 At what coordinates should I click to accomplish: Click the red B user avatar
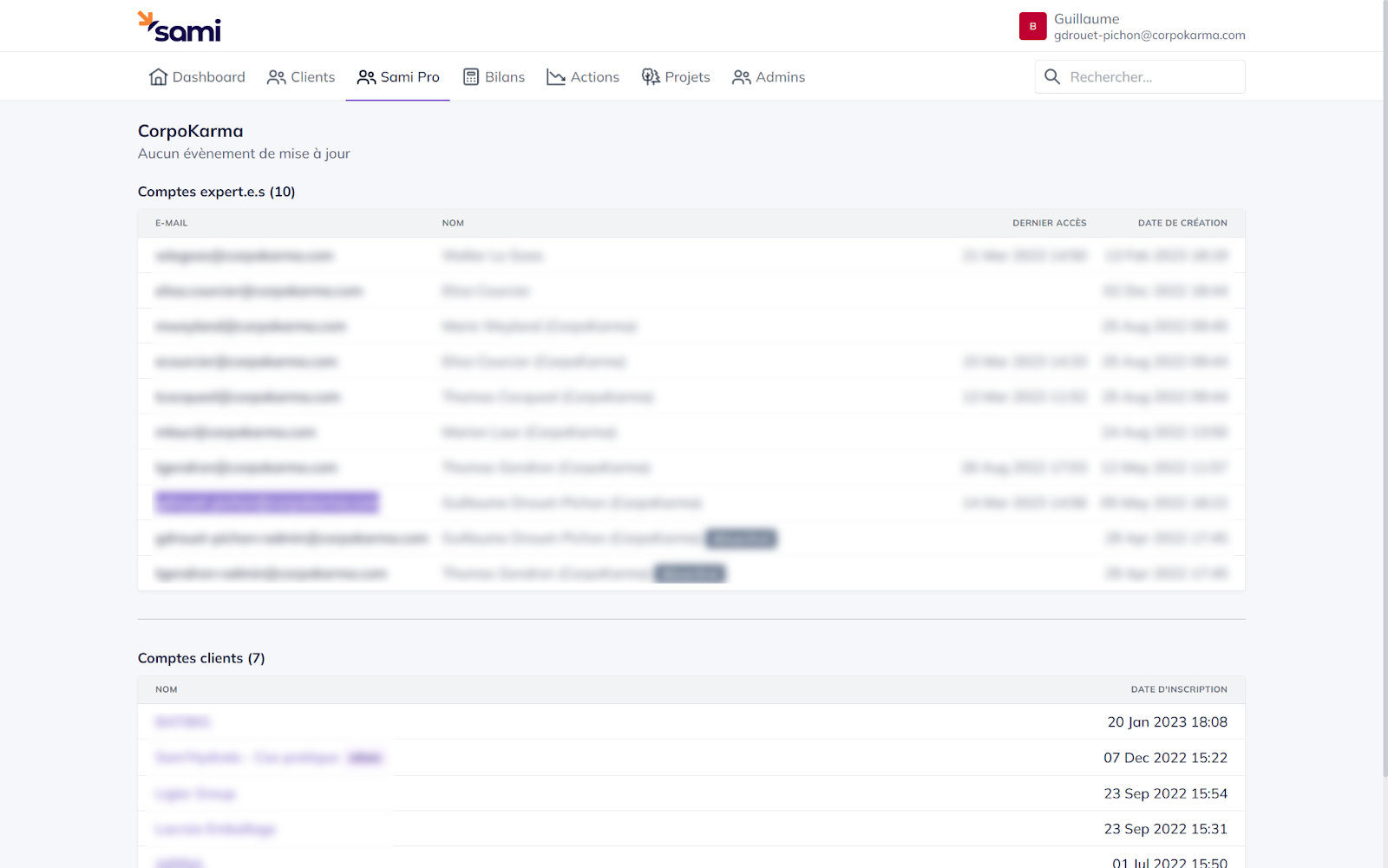point(1032,26)
